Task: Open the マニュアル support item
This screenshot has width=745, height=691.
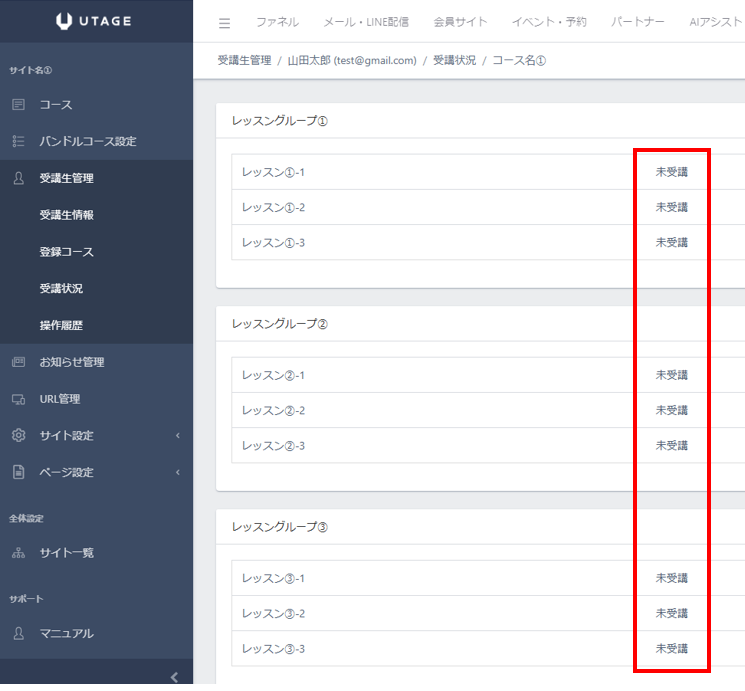Action: pos(66,633)
